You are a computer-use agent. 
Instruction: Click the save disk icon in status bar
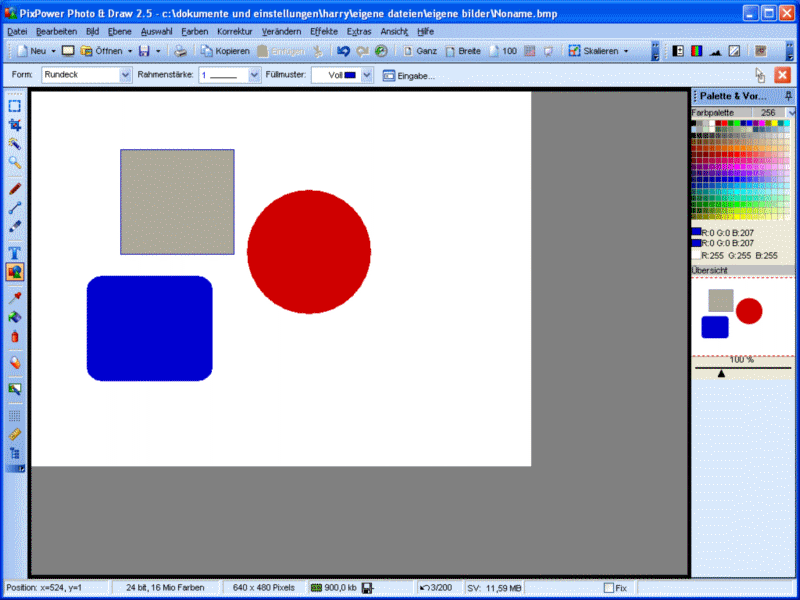coord(367,588)
